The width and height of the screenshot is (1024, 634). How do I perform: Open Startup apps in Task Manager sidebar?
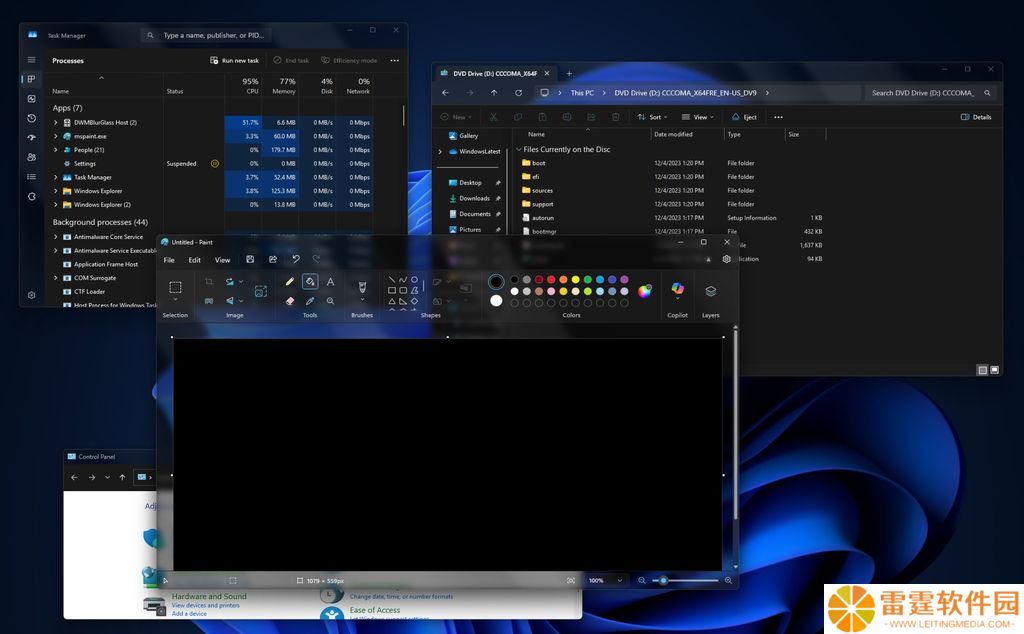(31, 138)
